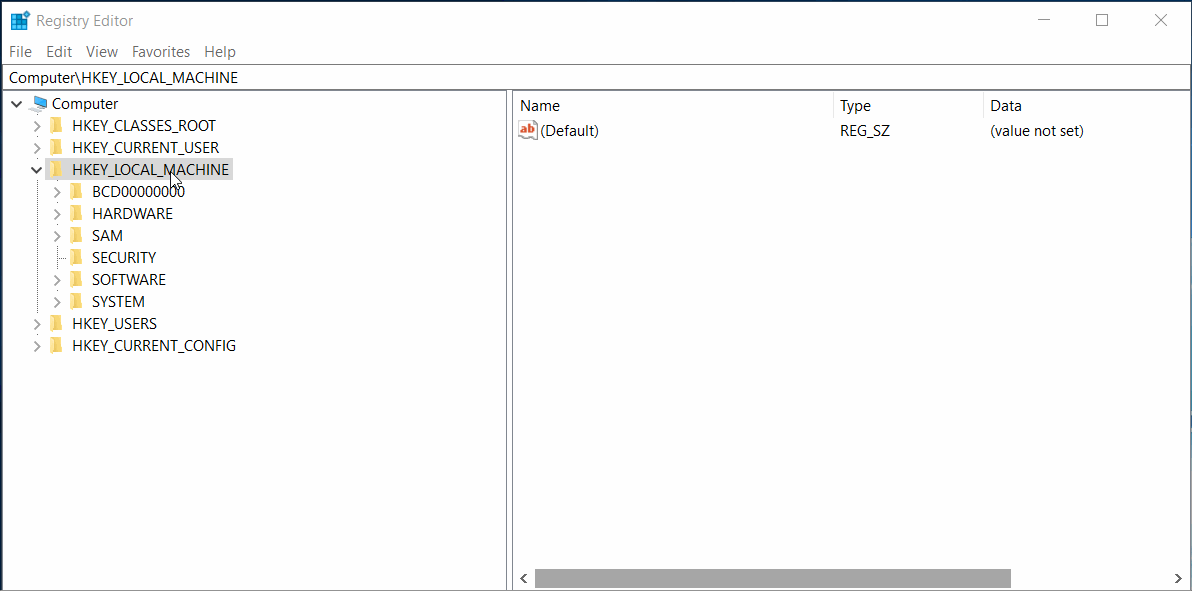1192x591 pixels.
Task: Expand the BCD00000000 subkey
Action: 57,192
